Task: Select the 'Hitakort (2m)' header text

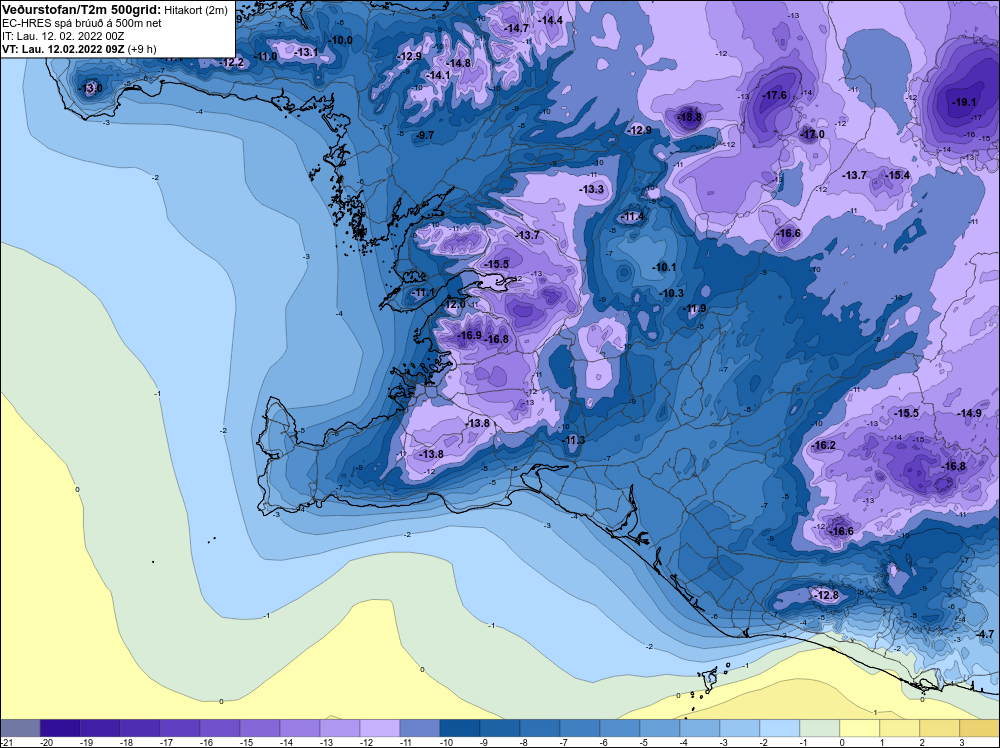Action: pyautogui.click(x=196, y=10)
